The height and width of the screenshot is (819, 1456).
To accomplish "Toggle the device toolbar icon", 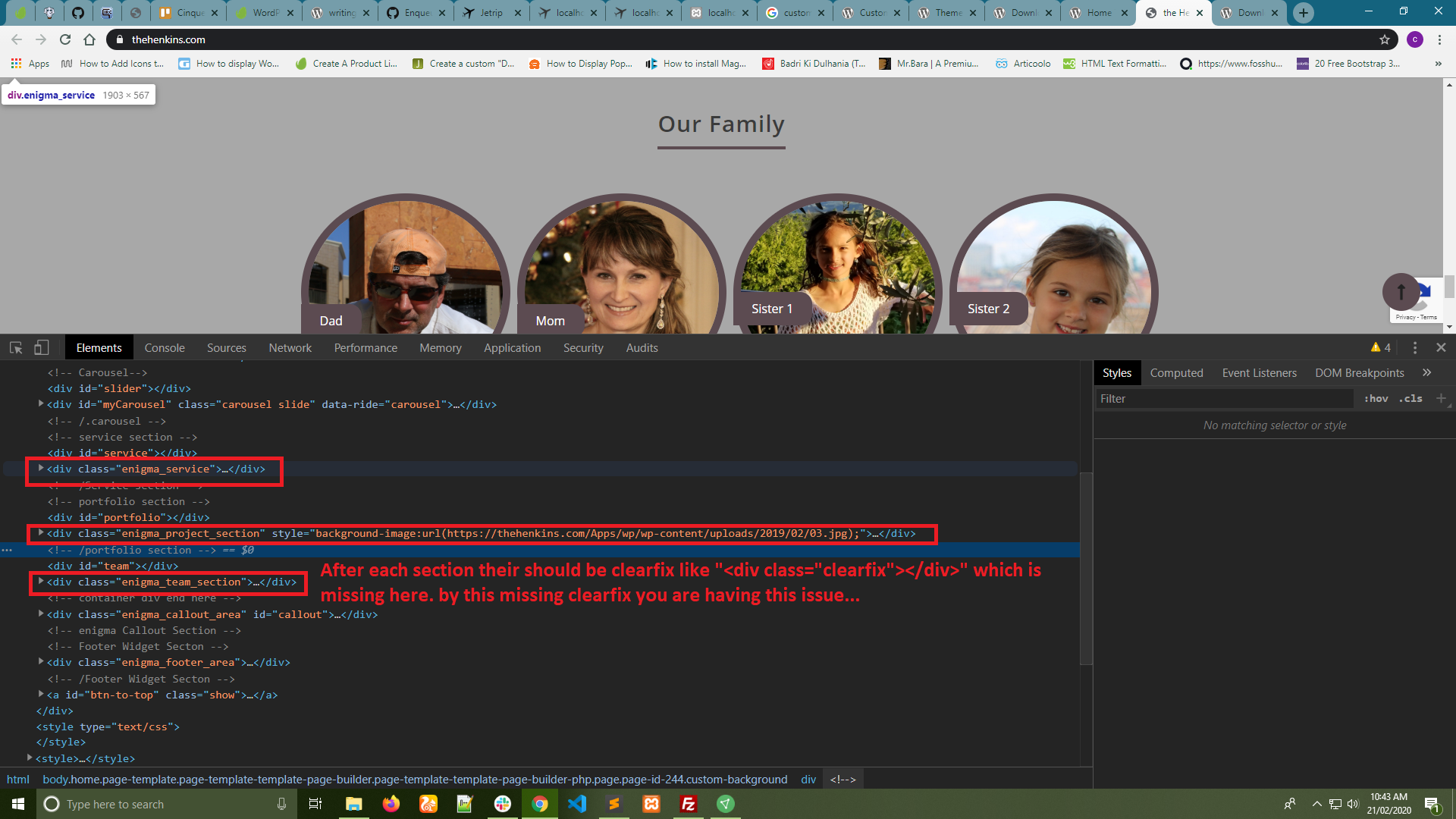I will pyautogui.click(x=42, y=347).
